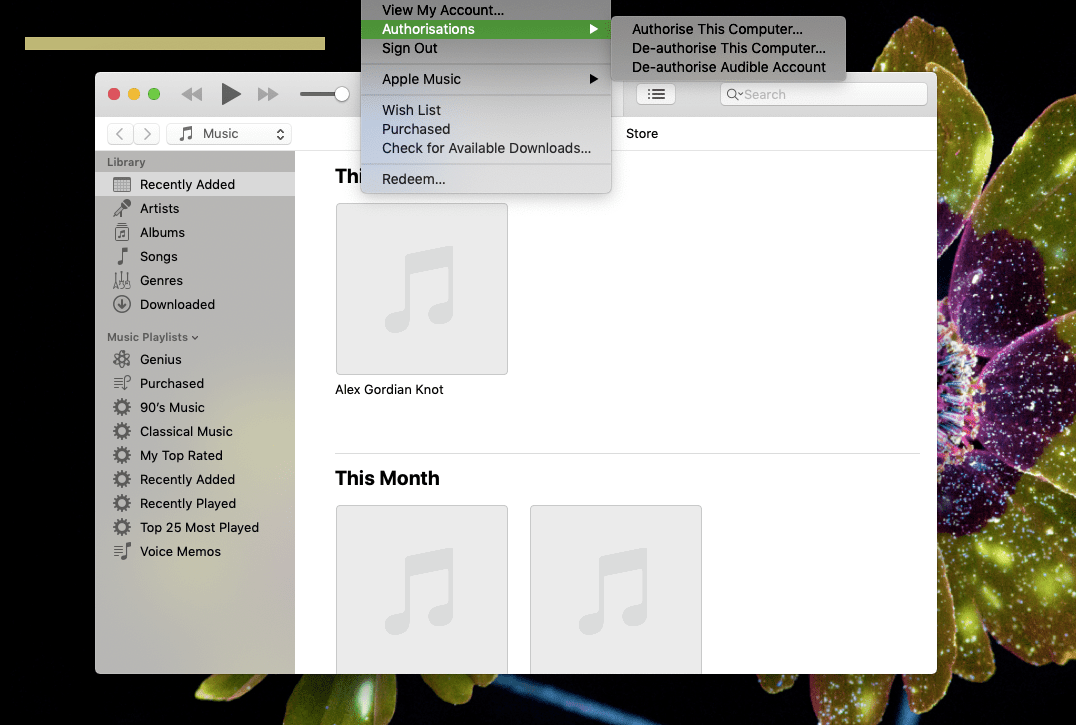The width and height of the screenshot is (1076, 725).
Task: Click the Play button
Action: pos(231,94)
